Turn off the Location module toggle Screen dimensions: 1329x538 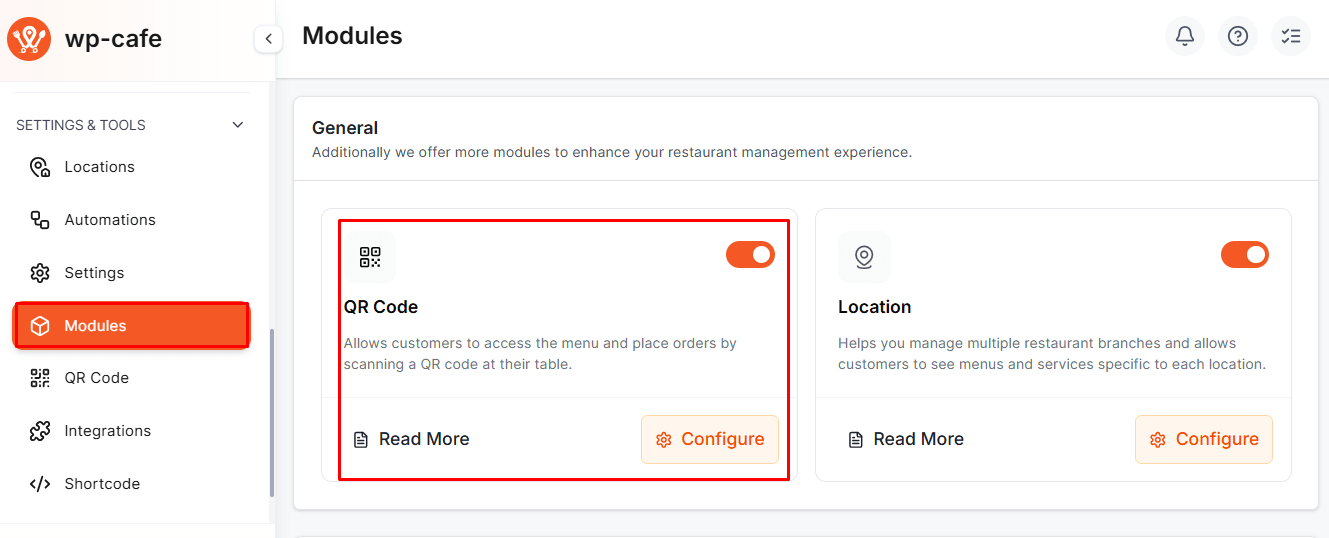[x=1245, y=255]
